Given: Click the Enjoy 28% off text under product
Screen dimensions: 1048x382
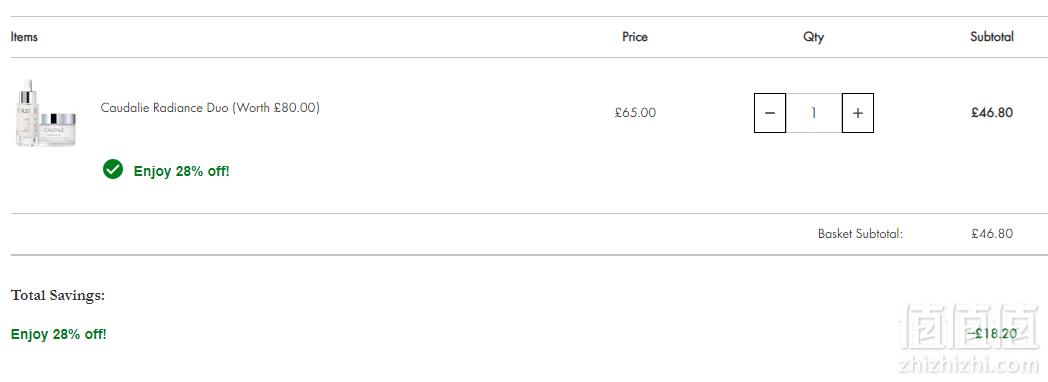Looking at the screenshot, I should [181, 171].
